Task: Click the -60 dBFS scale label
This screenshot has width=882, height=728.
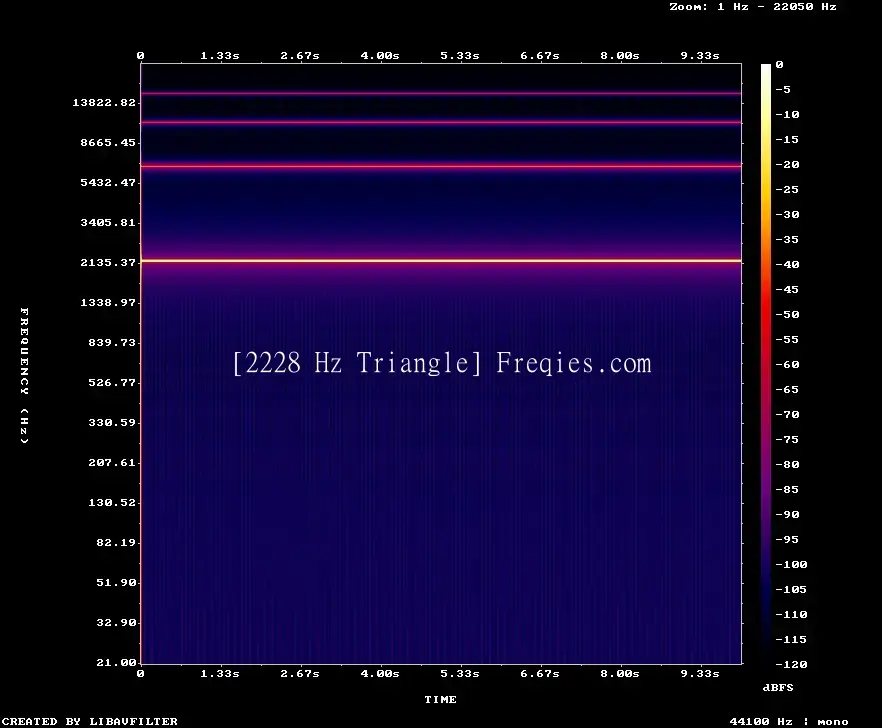Action: [x=787, y=365]
